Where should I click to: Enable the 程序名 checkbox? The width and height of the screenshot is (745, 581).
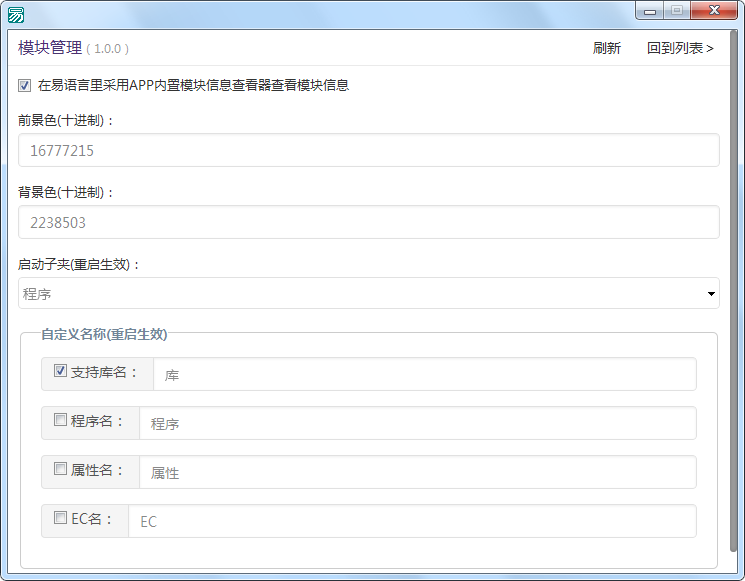60,419
